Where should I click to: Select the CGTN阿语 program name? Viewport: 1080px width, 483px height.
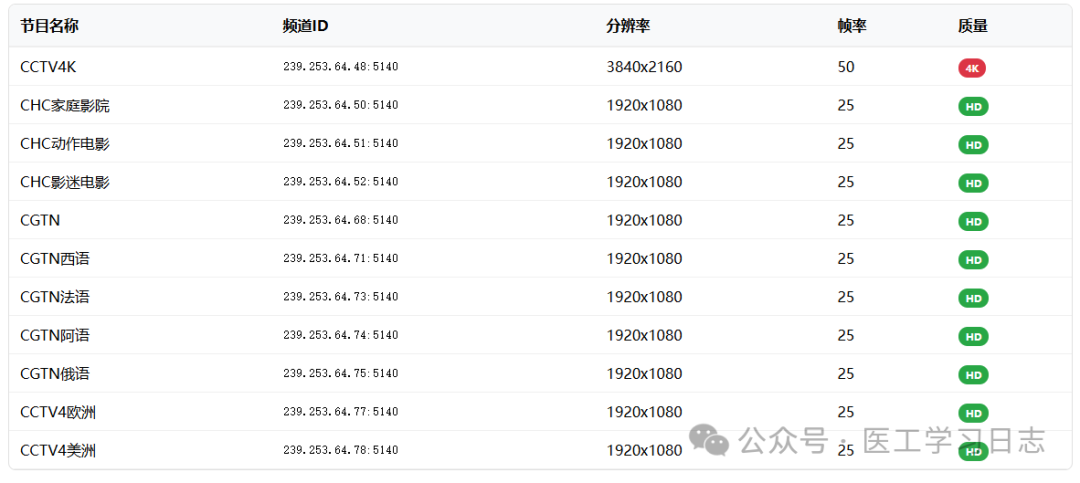[x=55, y=335]
